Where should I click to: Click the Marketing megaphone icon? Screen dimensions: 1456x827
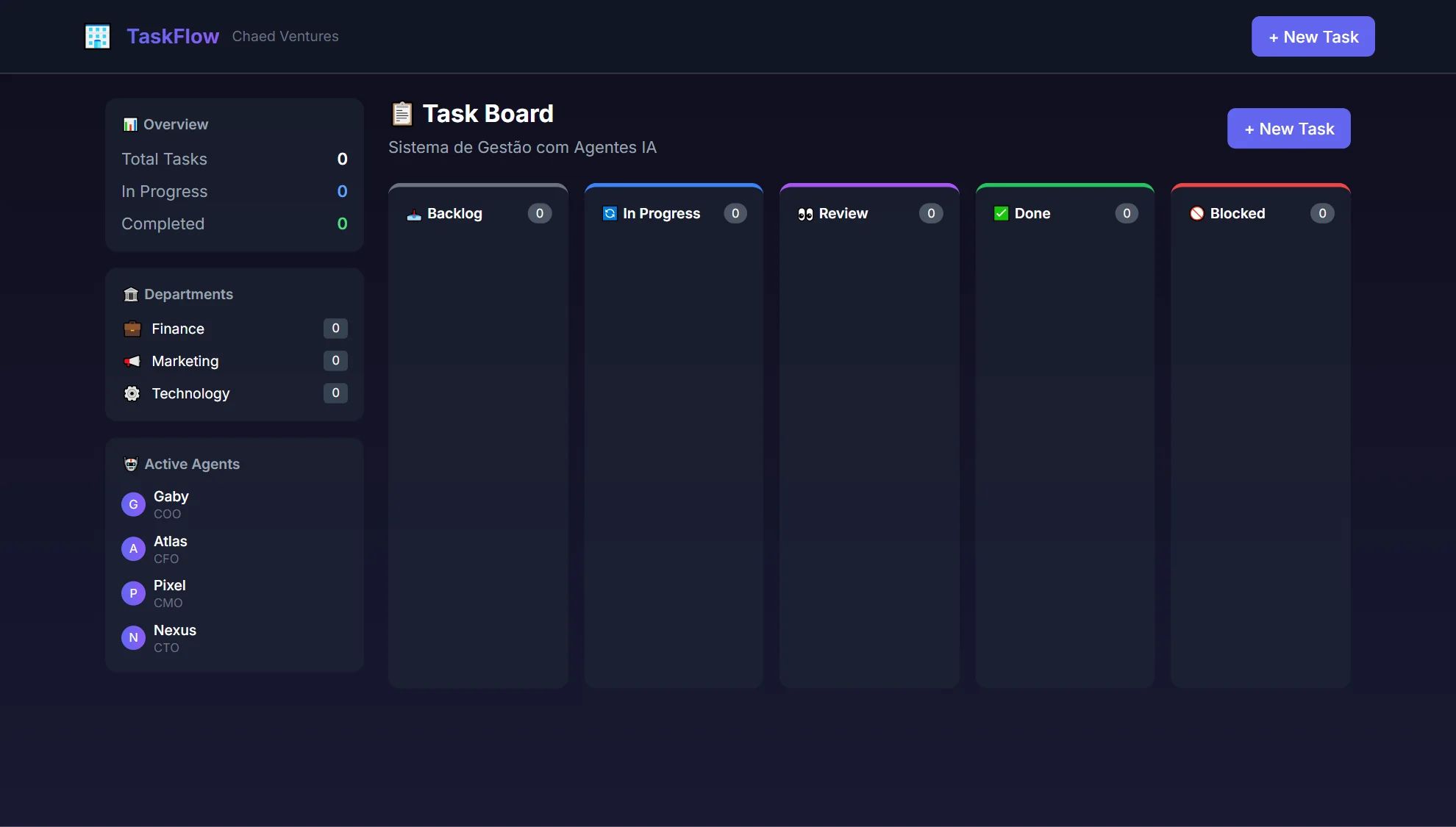click(132, 361)
